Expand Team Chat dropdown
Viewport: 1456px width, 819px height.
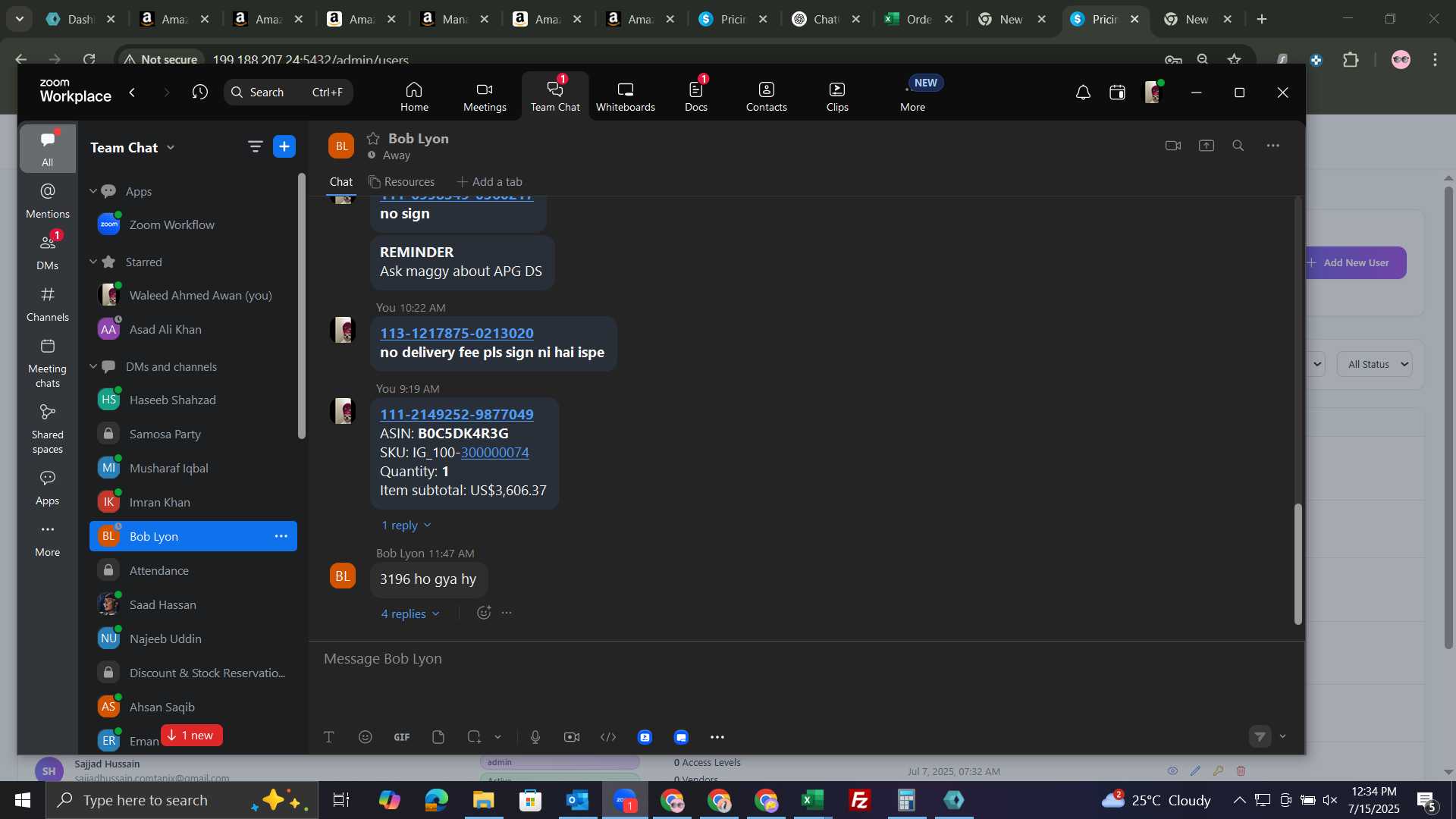point(171,147)
